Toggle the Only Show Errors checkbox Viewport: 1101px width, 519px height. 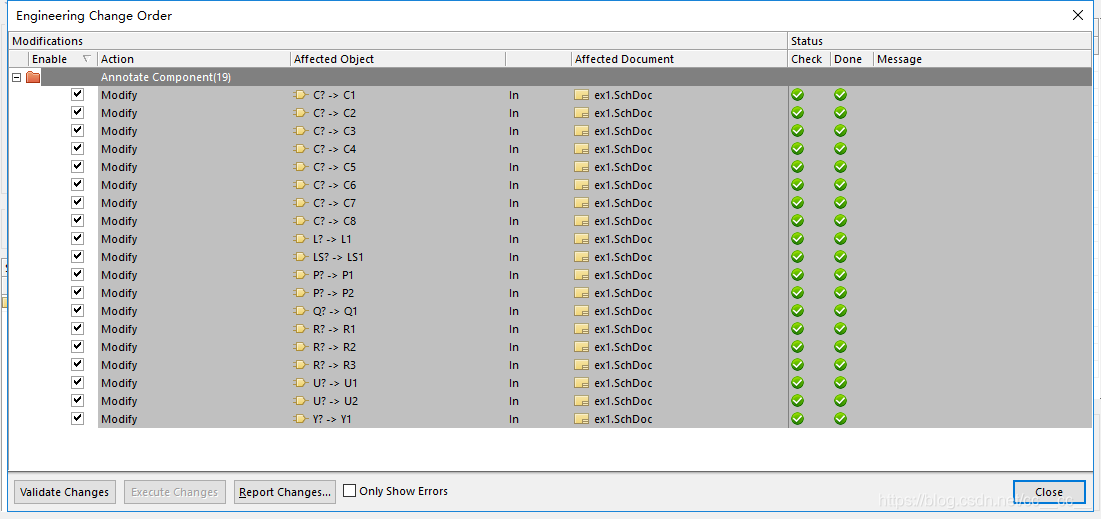(350, 491)
